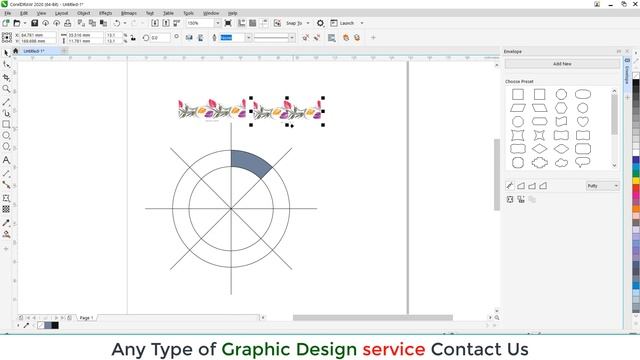Click the Paste icon in toolbar
The image size is (640, 360).
click(104, 23)
